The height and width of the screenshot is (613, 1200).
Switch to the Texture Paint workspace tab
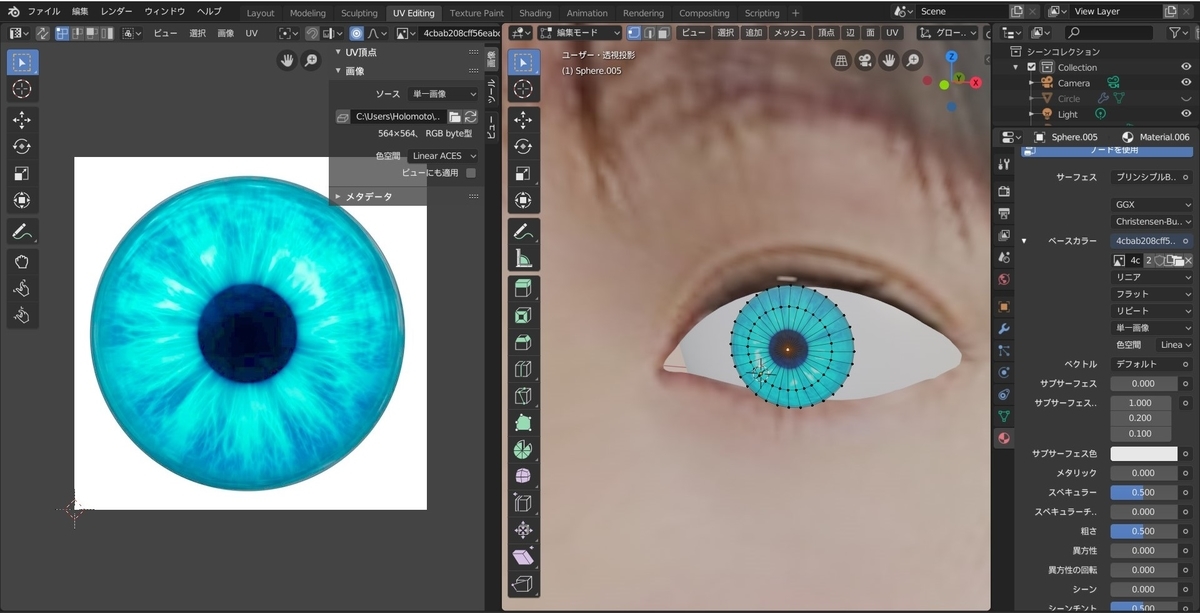(476, 13)
